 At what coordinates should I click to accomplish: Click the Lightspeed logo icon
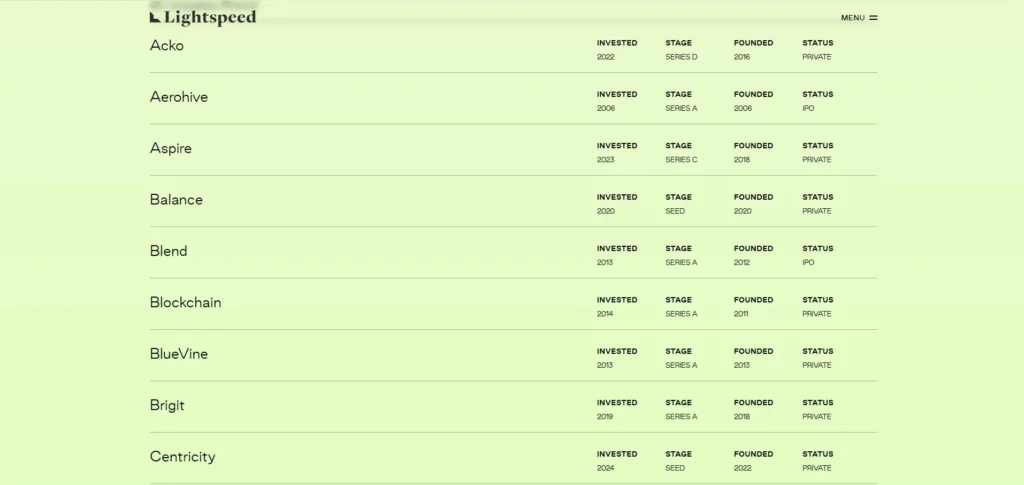pyautogui.click(x=155, y=17)
